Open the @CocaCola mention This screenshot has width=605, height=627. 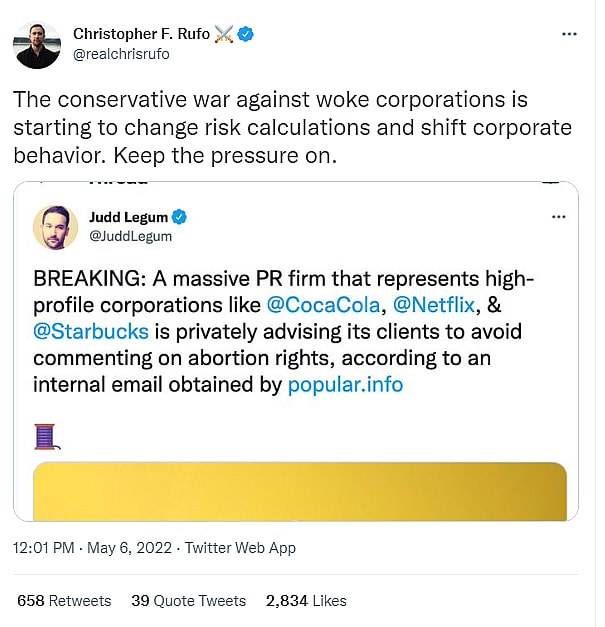[322, 304]
